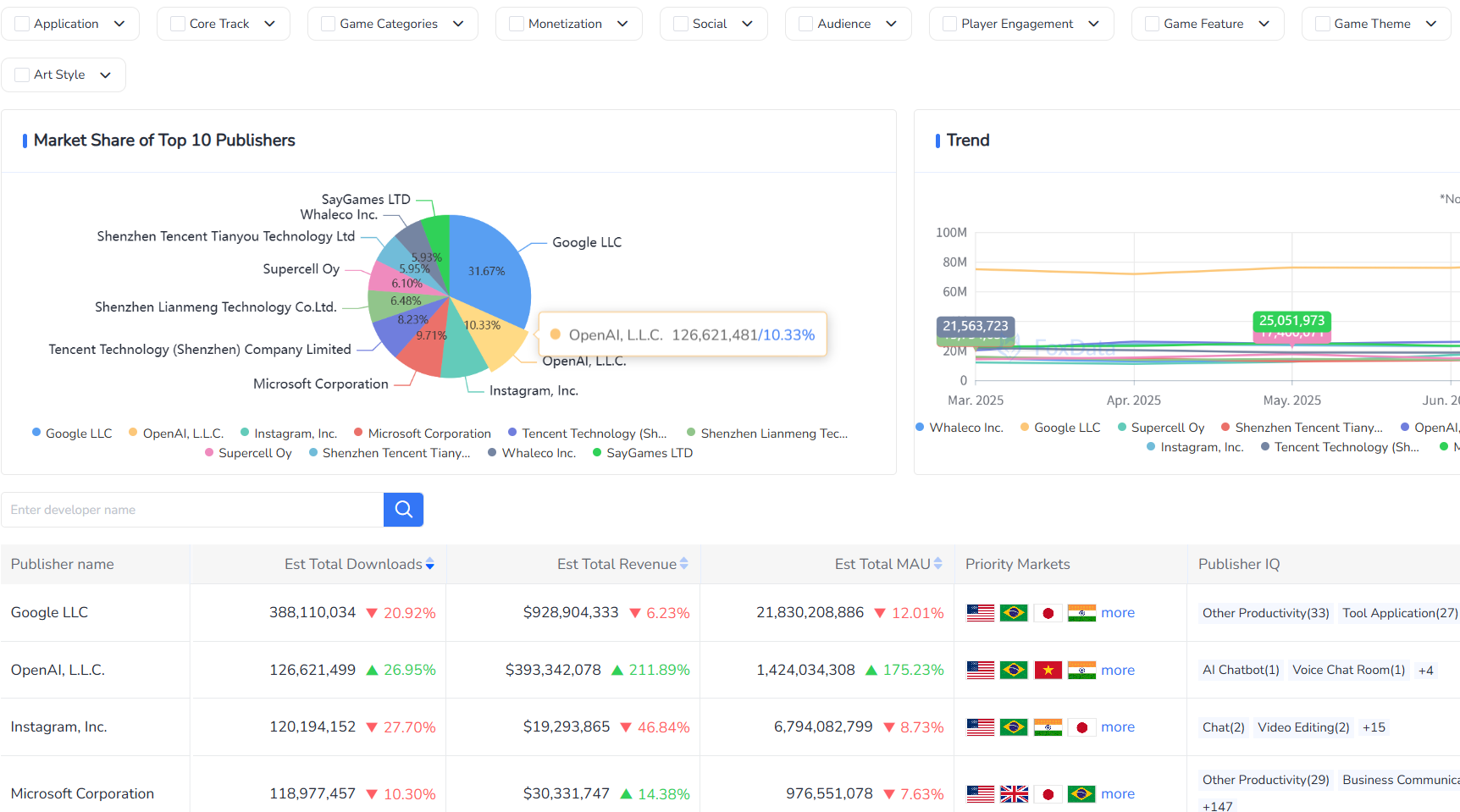
Task: Click India flag in Instagram row
Action: tap(1048, 727)
